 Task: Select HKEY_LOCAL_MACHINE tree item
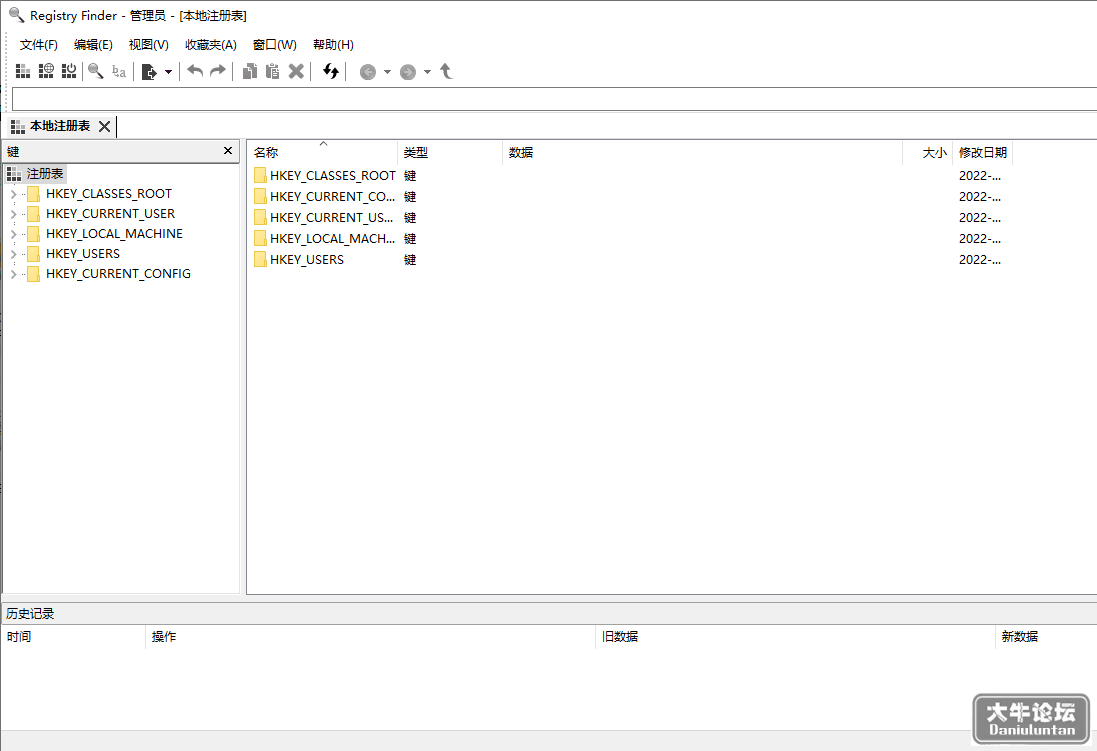point(114,234)
